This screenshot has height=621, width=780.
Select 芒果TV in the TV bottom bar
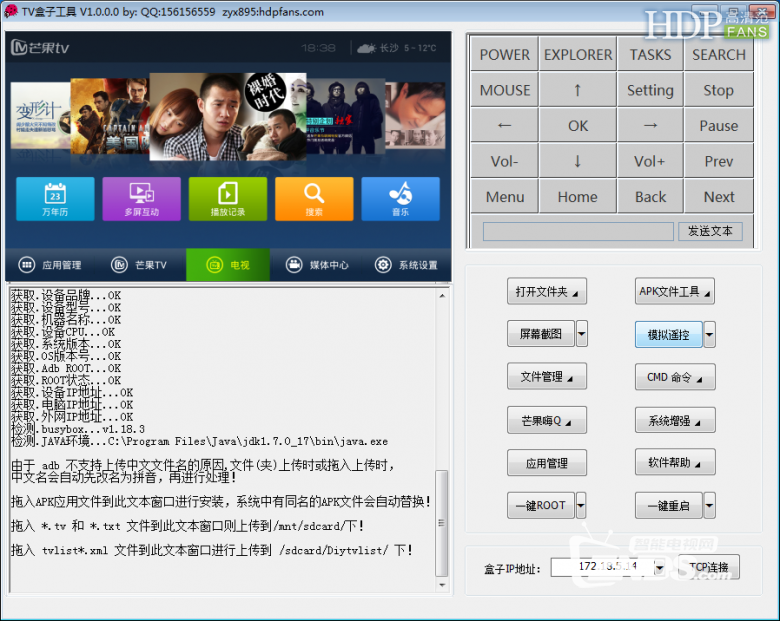point(139,265)
